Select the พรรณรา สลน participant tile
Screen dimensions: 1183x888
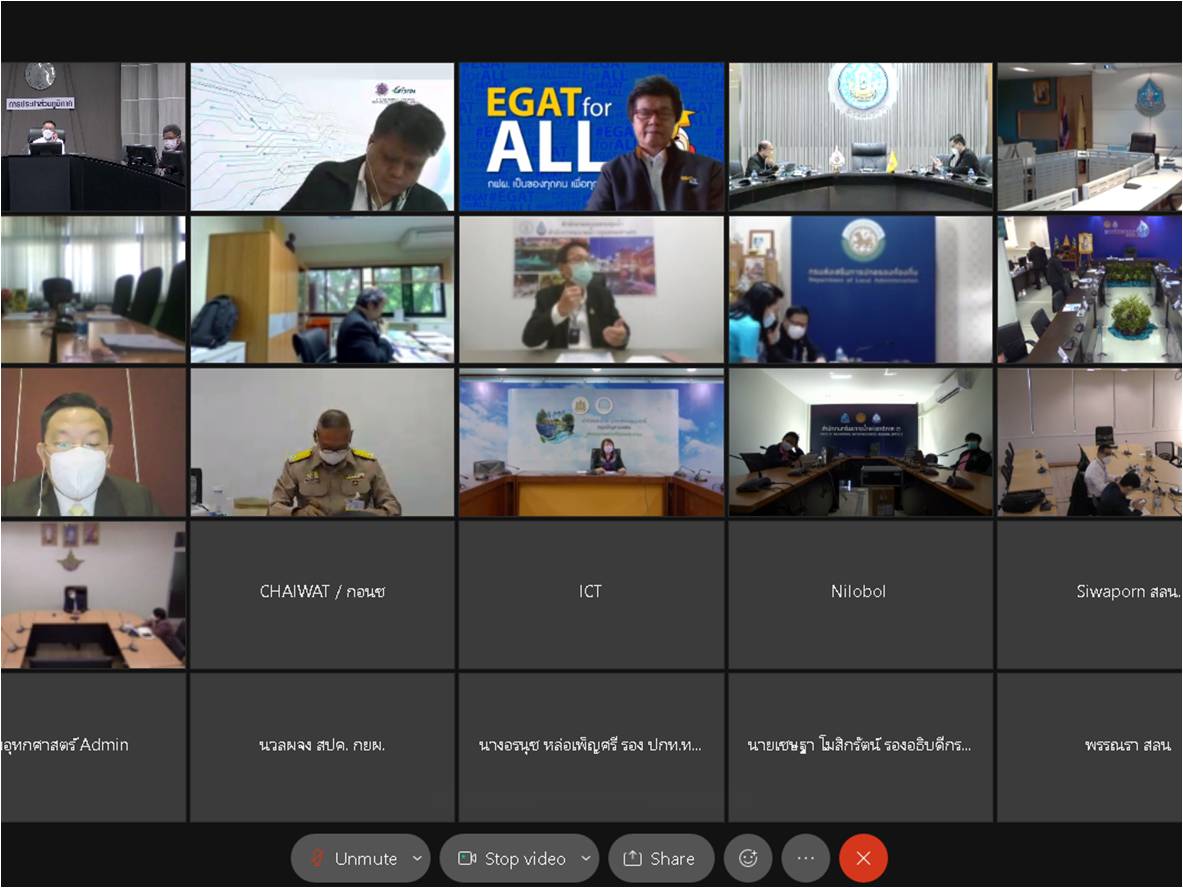(1090, 746)
